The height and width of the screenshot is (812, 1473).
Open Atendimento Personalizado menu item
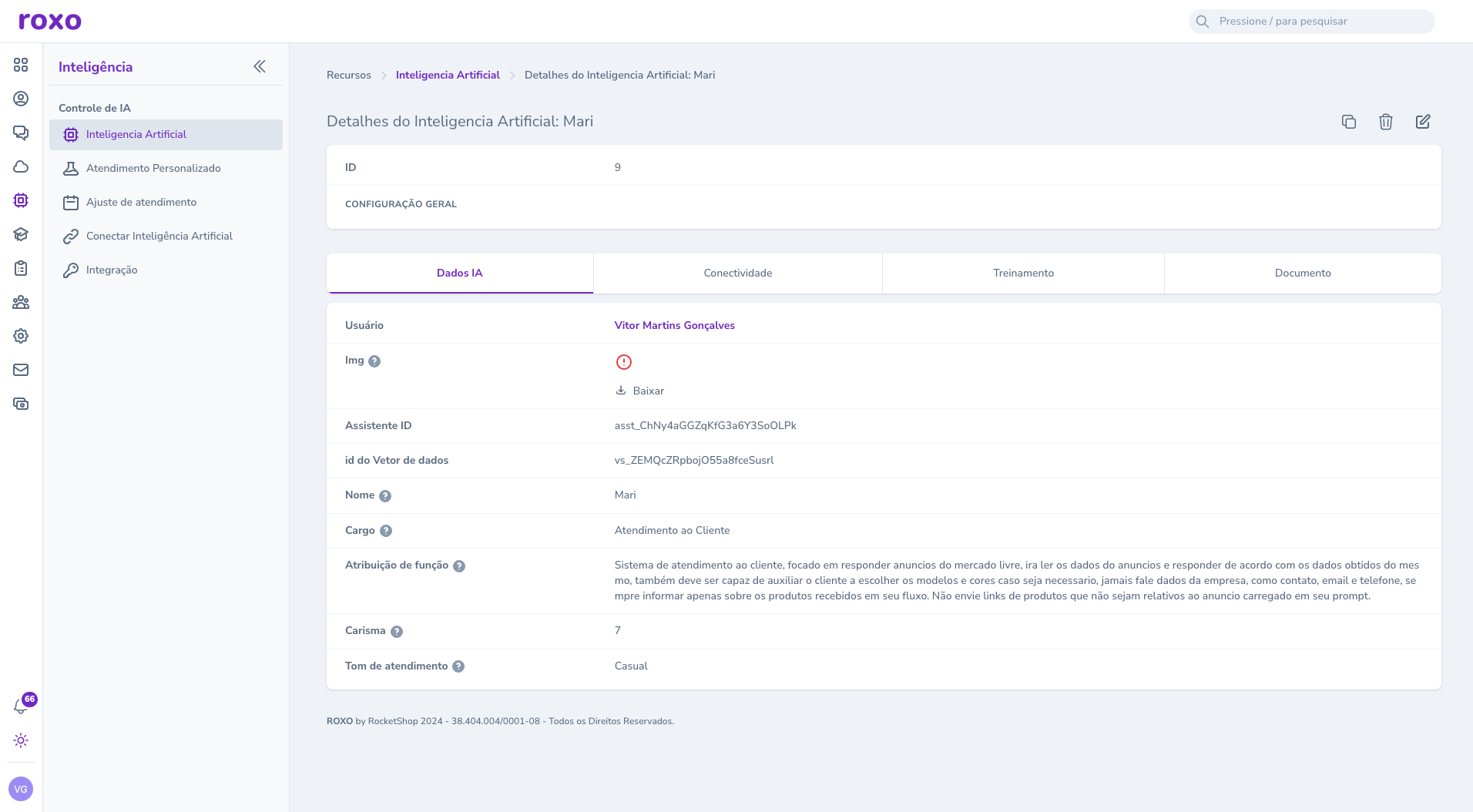[166, 169]
